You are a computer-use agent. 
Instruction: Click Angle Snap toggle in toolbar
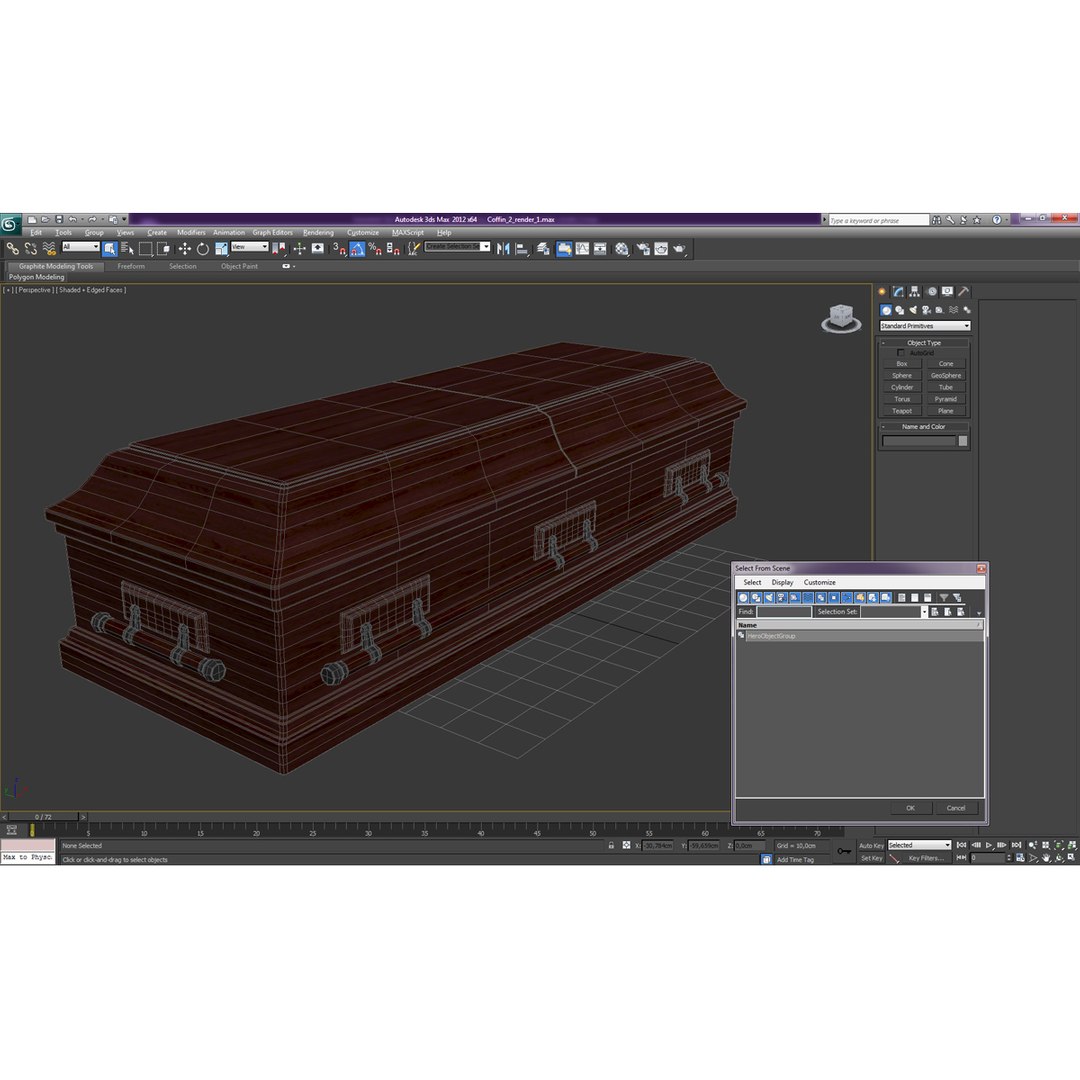click(357, 249)
